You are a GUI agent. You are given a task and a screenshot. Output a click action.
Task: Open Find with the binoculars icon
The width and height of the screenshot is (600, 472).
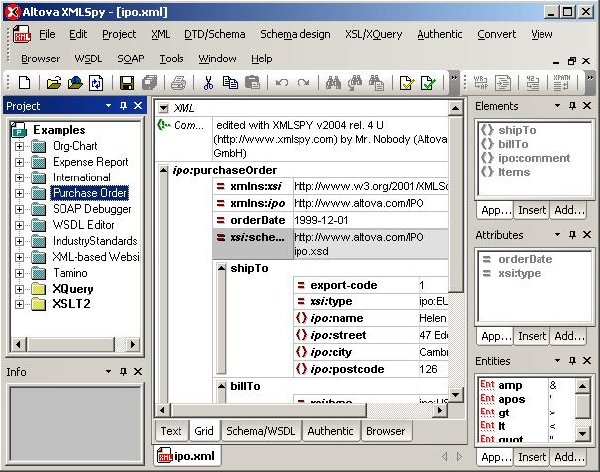[x=333, y=82]
